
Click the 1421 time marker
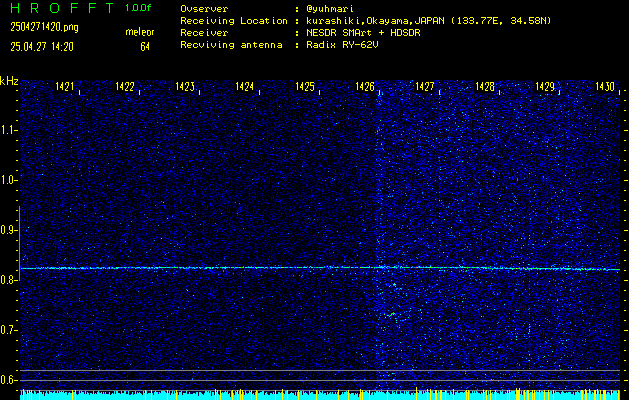coord(65,86)
